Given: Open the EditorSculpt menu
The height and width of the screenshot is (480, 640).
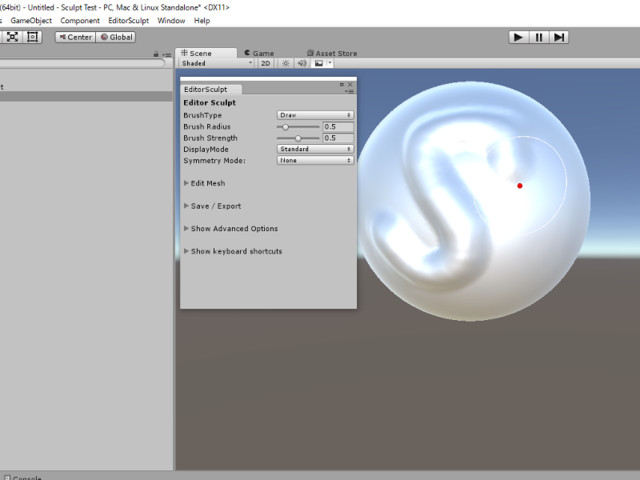Looking at the screenshot, I should tap(128, 20).
